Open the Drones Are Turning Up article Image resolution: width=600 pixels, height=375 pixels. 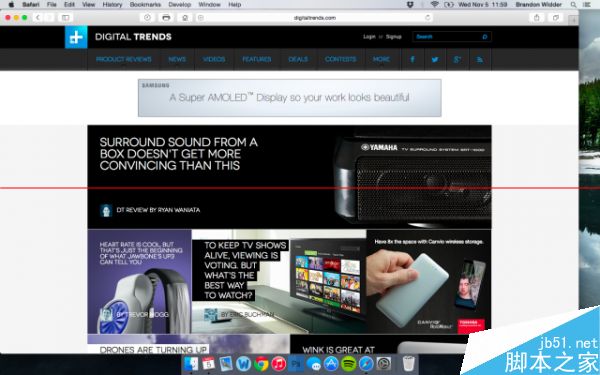(153, 349)
